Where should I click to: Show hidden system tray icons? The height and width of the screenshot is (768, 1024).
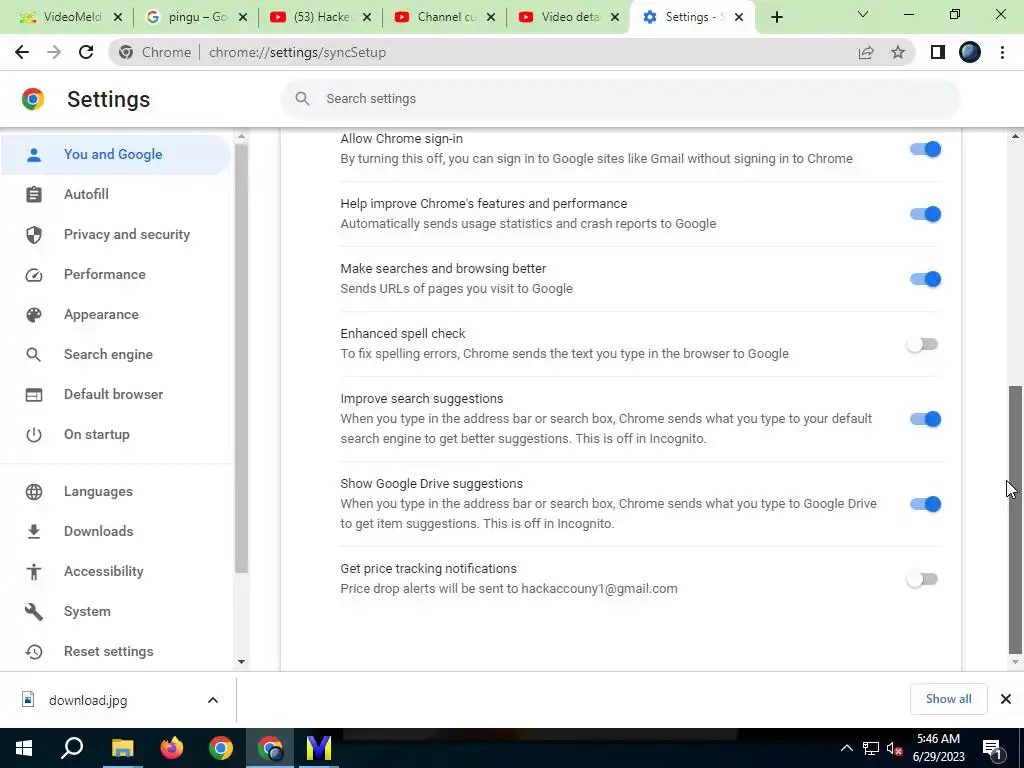(846, 748)
